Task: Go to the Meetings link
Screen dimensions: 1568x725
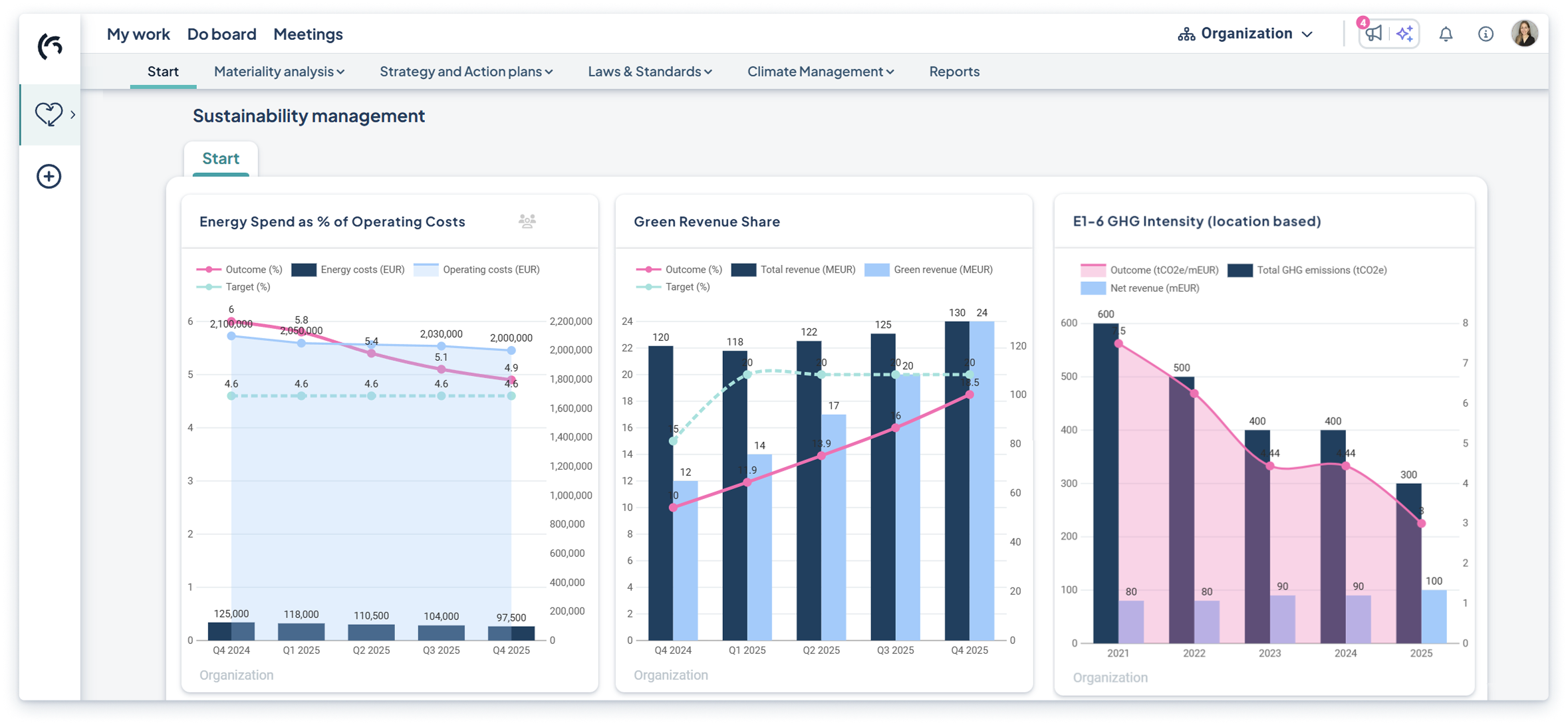Action: pyautogui.click(x=308, y=34)
